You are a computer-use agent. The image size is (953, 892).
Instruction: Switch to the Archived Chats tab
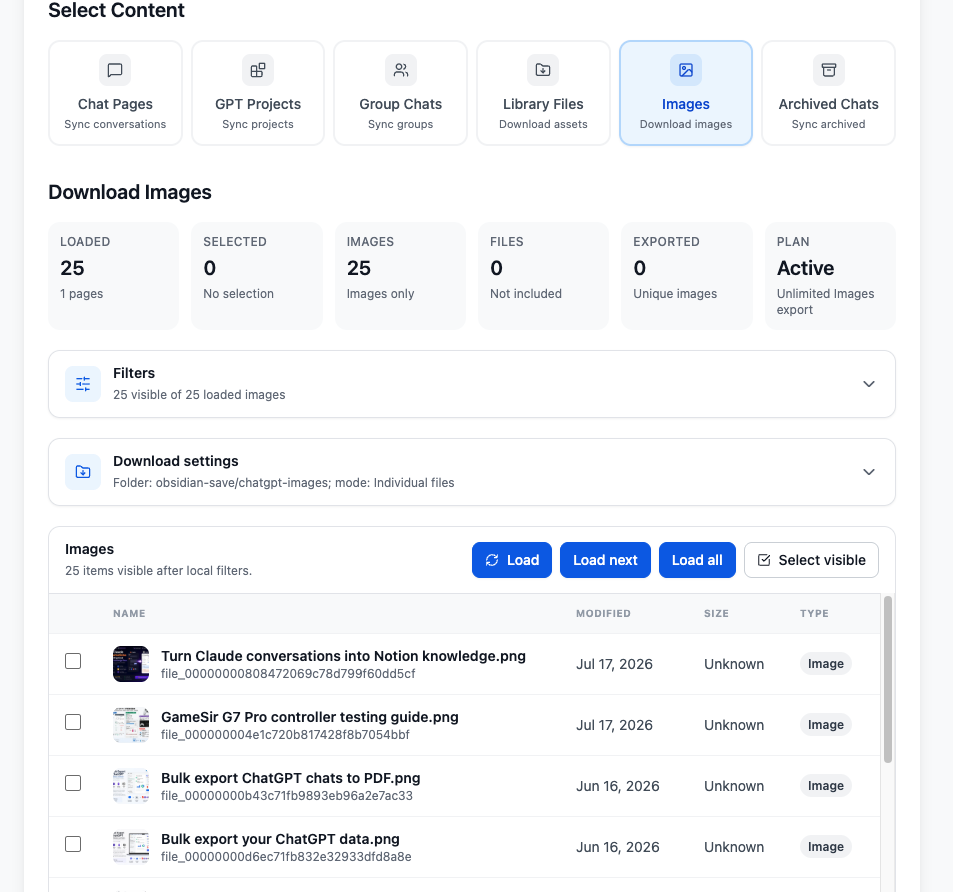pos(828,93)
